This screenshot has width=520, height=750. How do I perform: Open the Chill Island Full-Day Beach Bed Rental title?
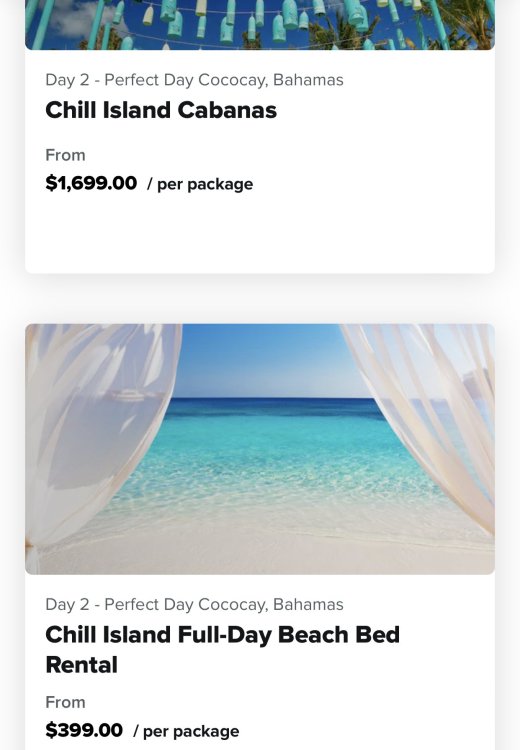tap(222, 650)
